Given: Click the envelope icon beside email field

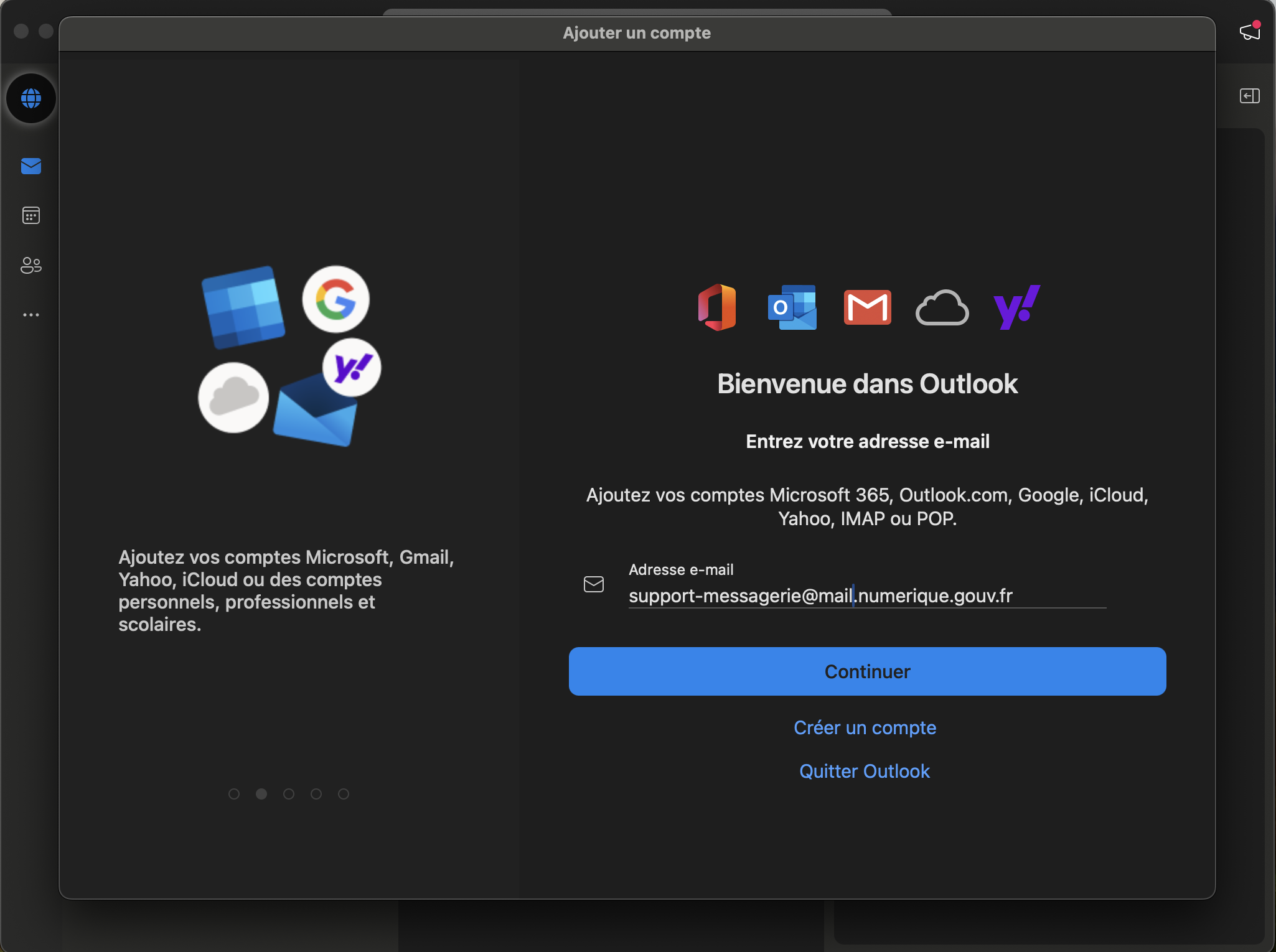Looking at the screenshot, I should (x=594, y=584).
